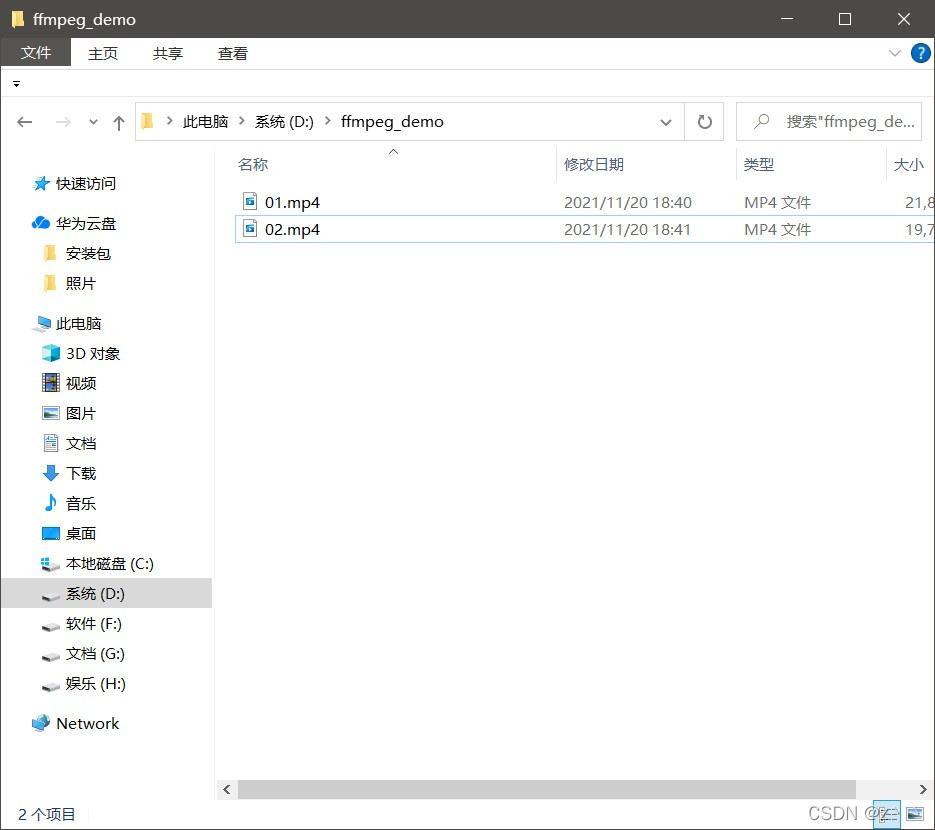Screen dimensions: 935x830
Task: Open 图片 in the sidebar
Action: pos(81,413)
